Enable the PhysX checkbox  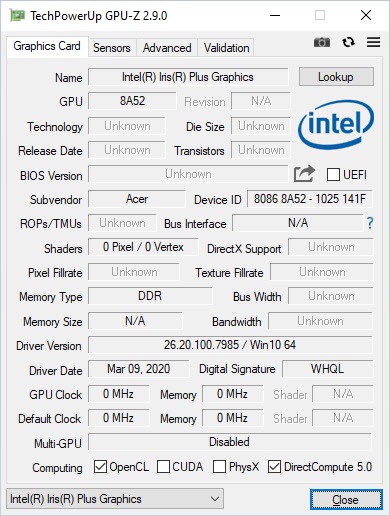click(219, 467)
